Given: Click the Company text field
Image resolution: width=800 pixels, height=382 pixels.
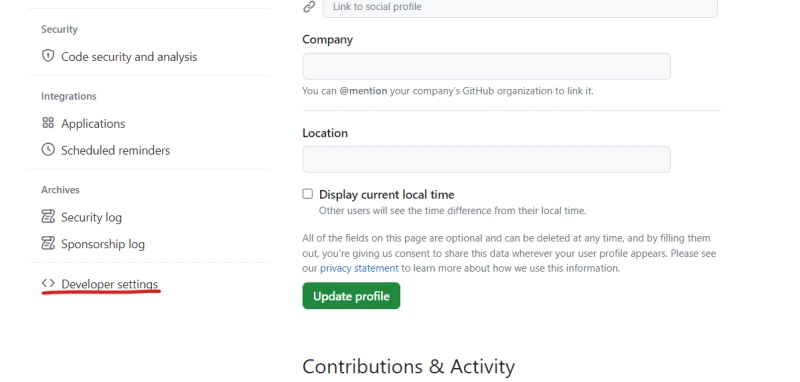Looking at the screenshot, I should 486,66.
